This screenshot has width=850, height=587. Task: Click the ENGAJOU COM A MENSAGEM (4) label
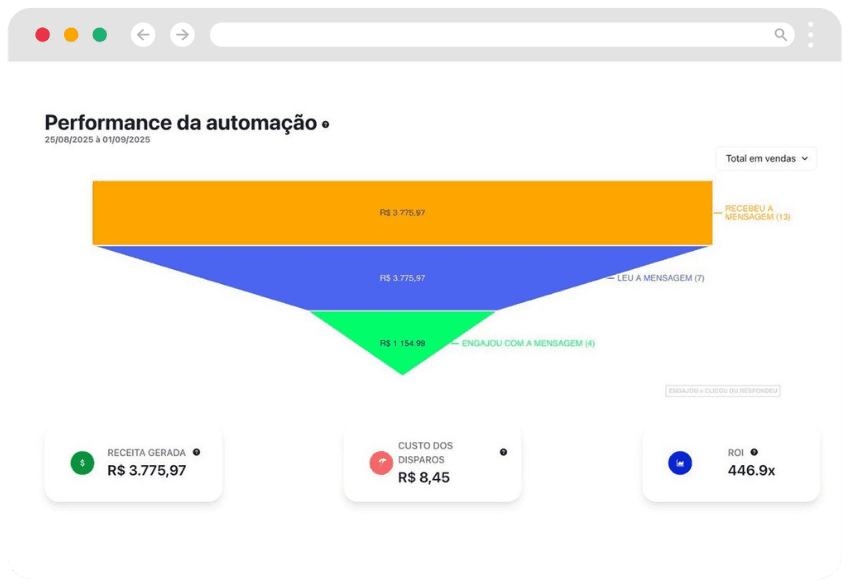coord(528,343)
